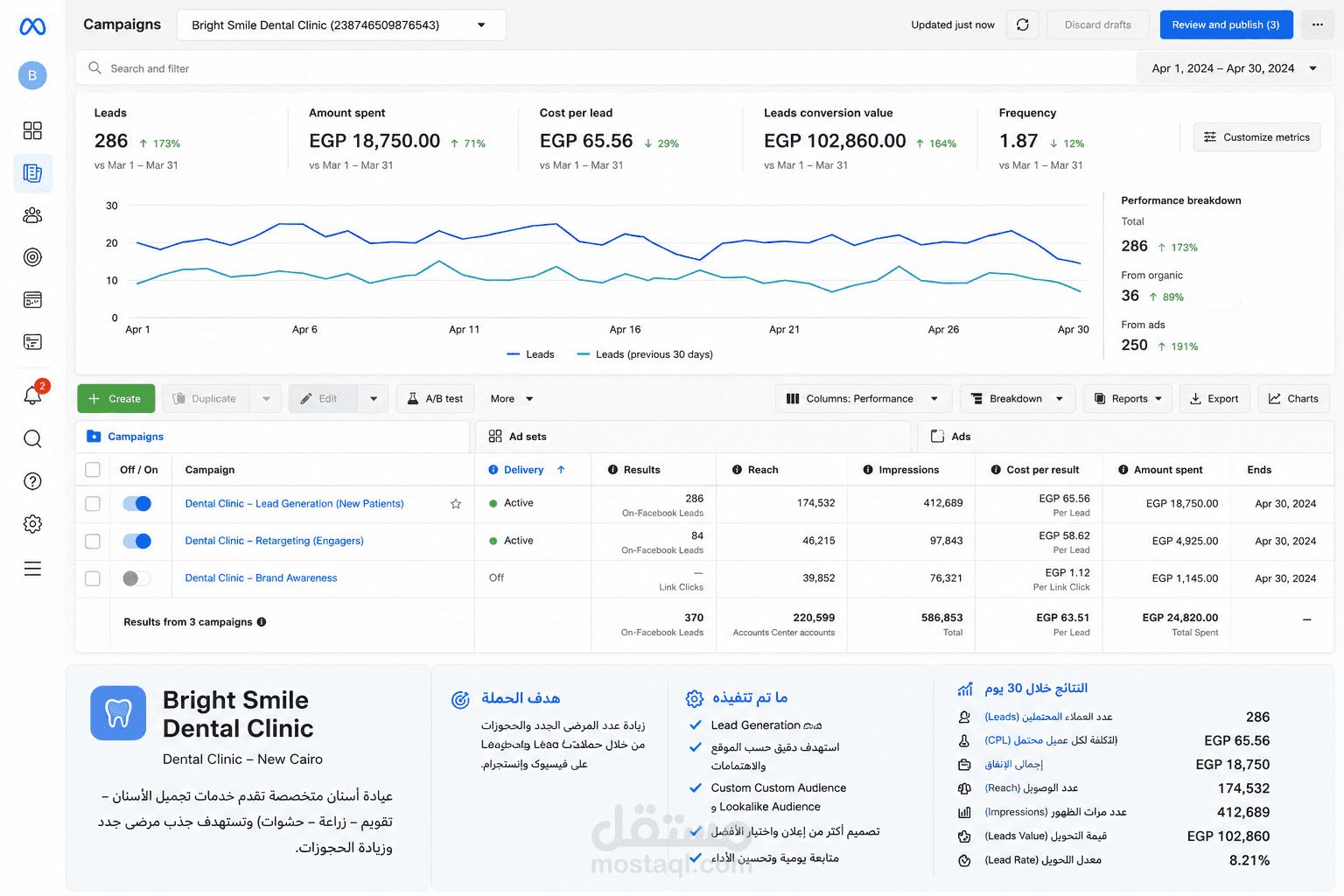Open Charts view button

point(1293,399)
